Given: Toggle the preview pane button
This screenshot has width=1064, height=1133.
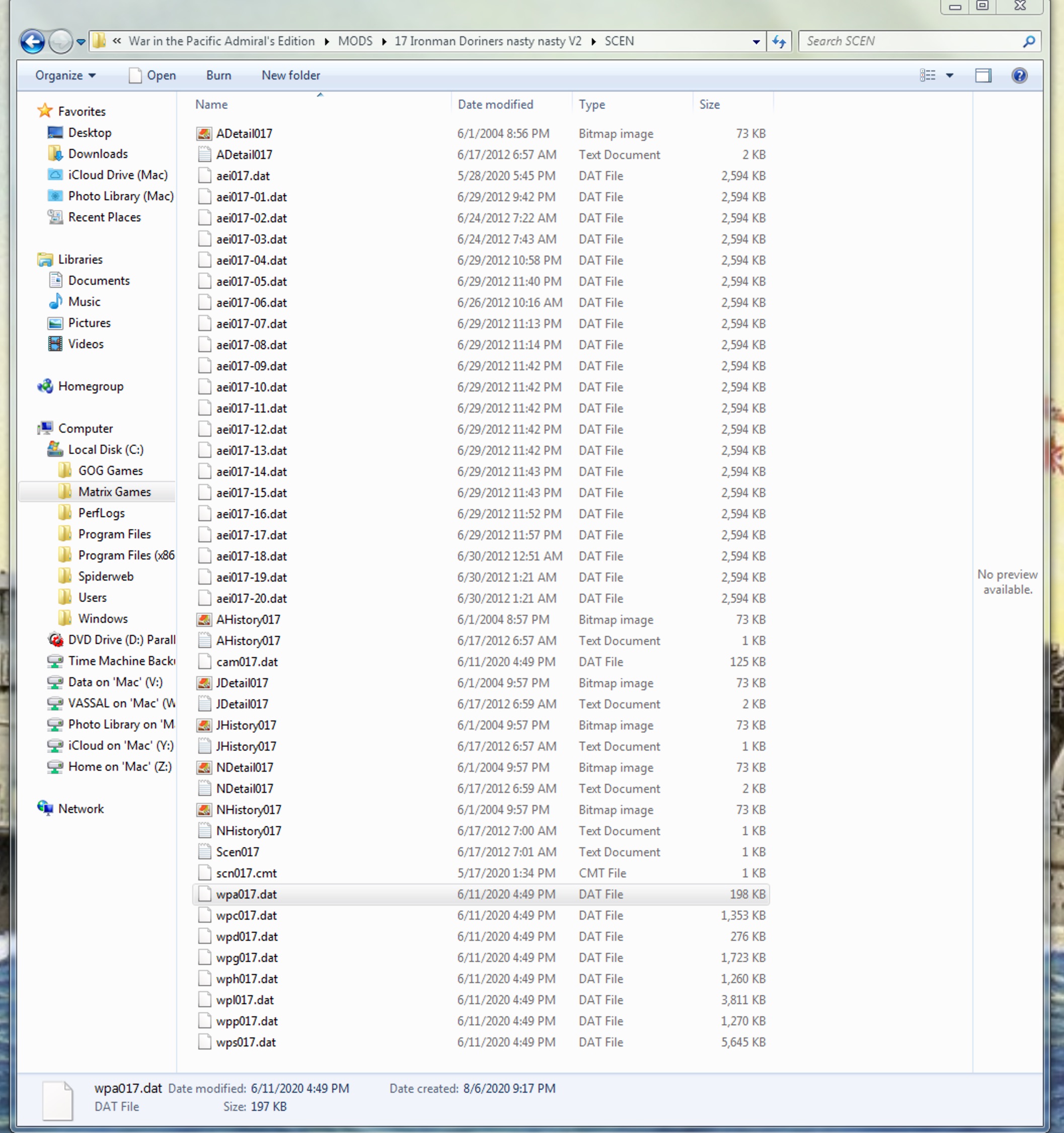Looking at the screenshot, I should click(x=983, y=75).
